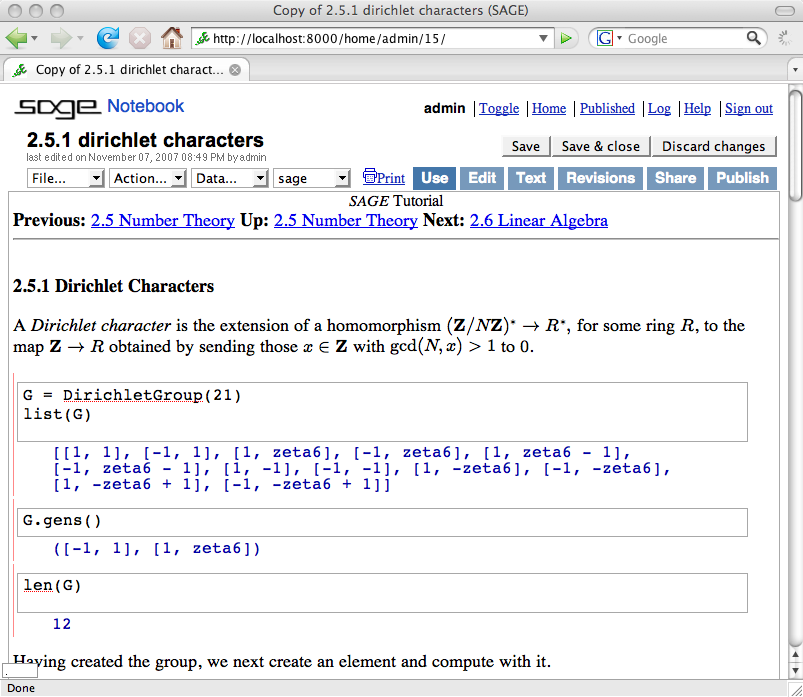The image size is (803, 697).
Task: Open the Home link
Action: (549, 109)
